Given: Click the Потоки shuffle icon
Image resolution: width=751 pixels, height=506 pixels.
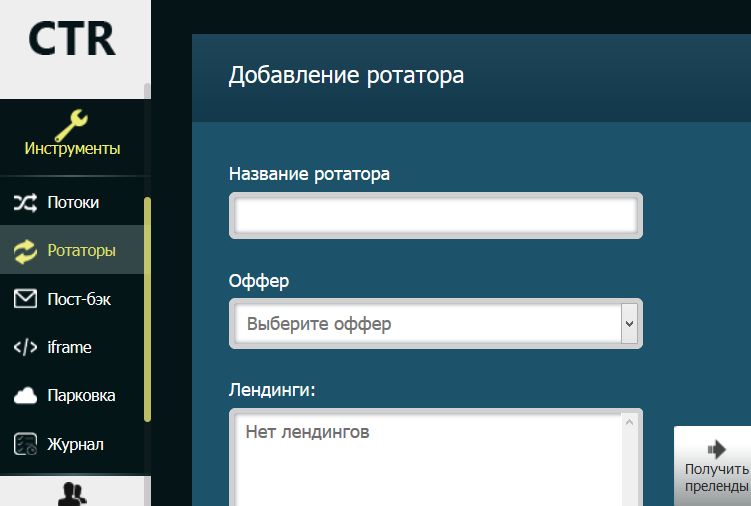Looking at the screenshot, I should point(25,203).
